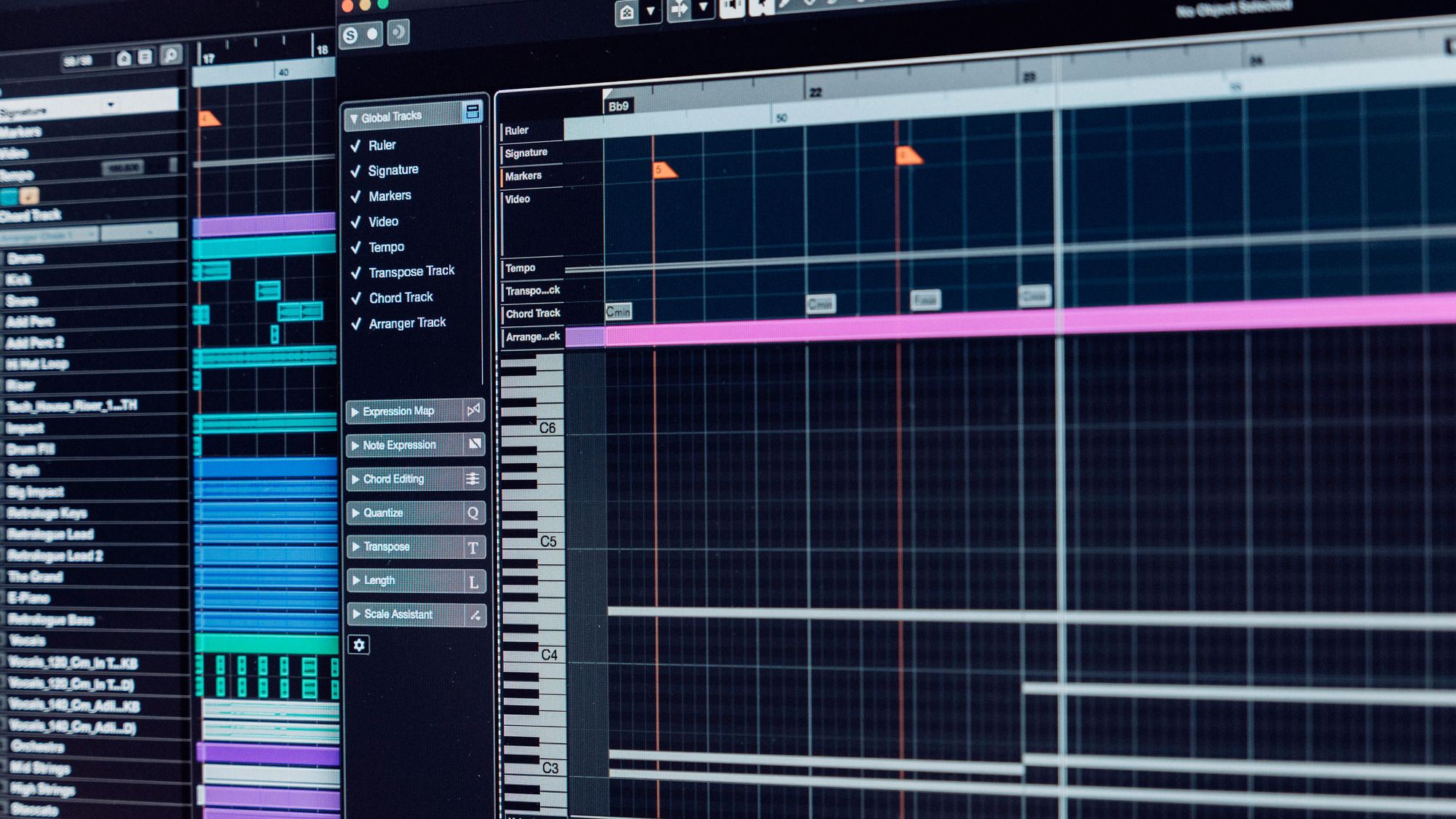Uncheck the Chord Track option
Image resolution: width=1456 pixels, height=819 pixels.
(356, 298)
